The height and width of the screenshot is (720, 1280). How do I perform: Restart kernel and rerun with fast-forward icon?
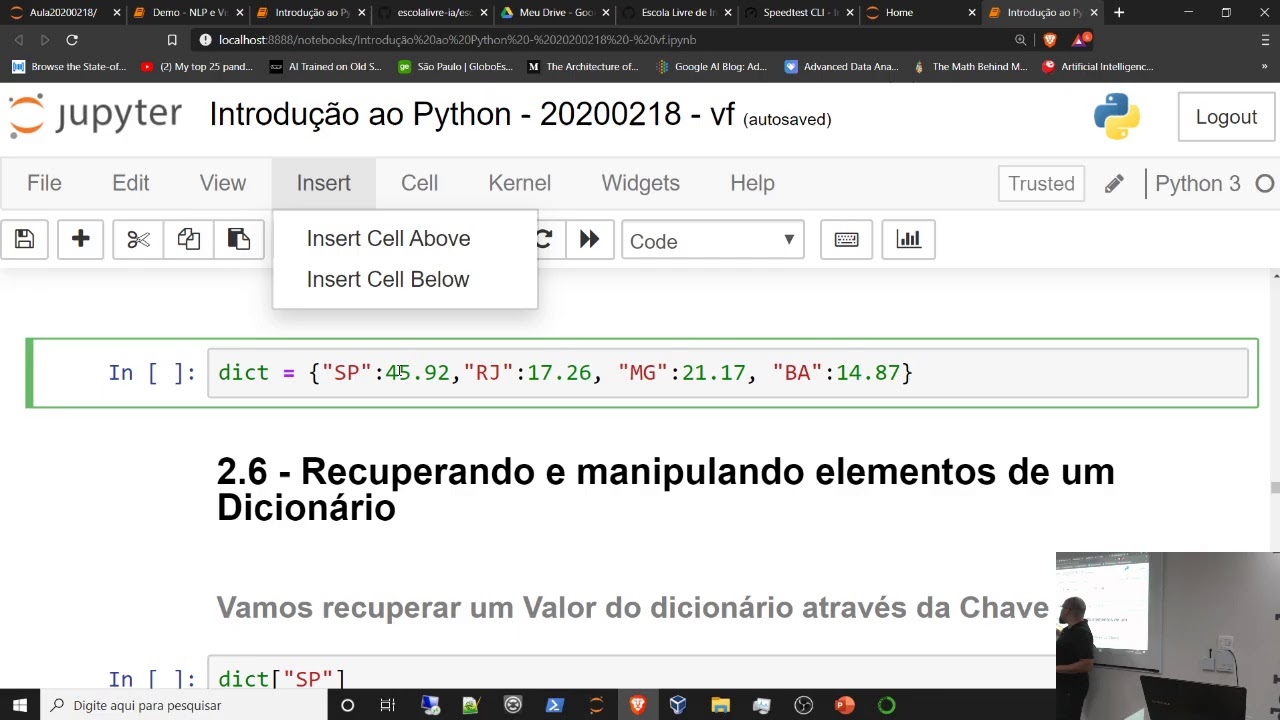click(x=589, y=240)
